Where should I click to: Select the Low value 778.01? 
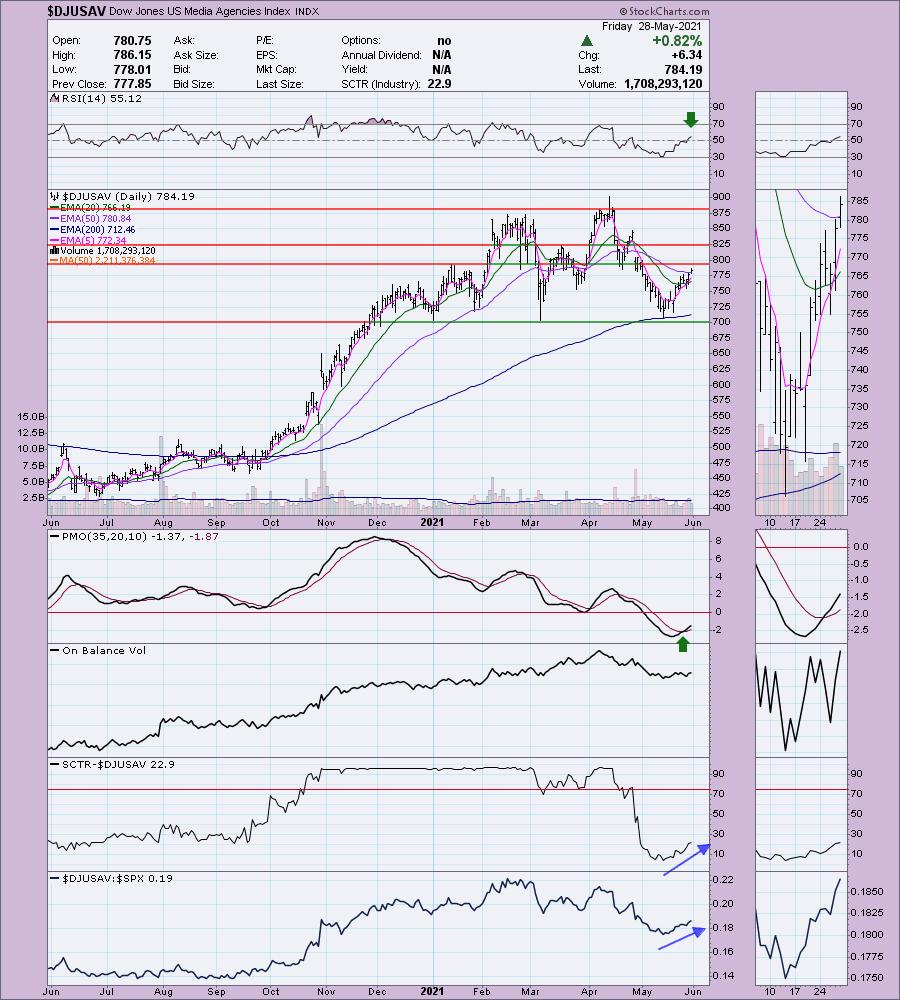coord(132,70)
